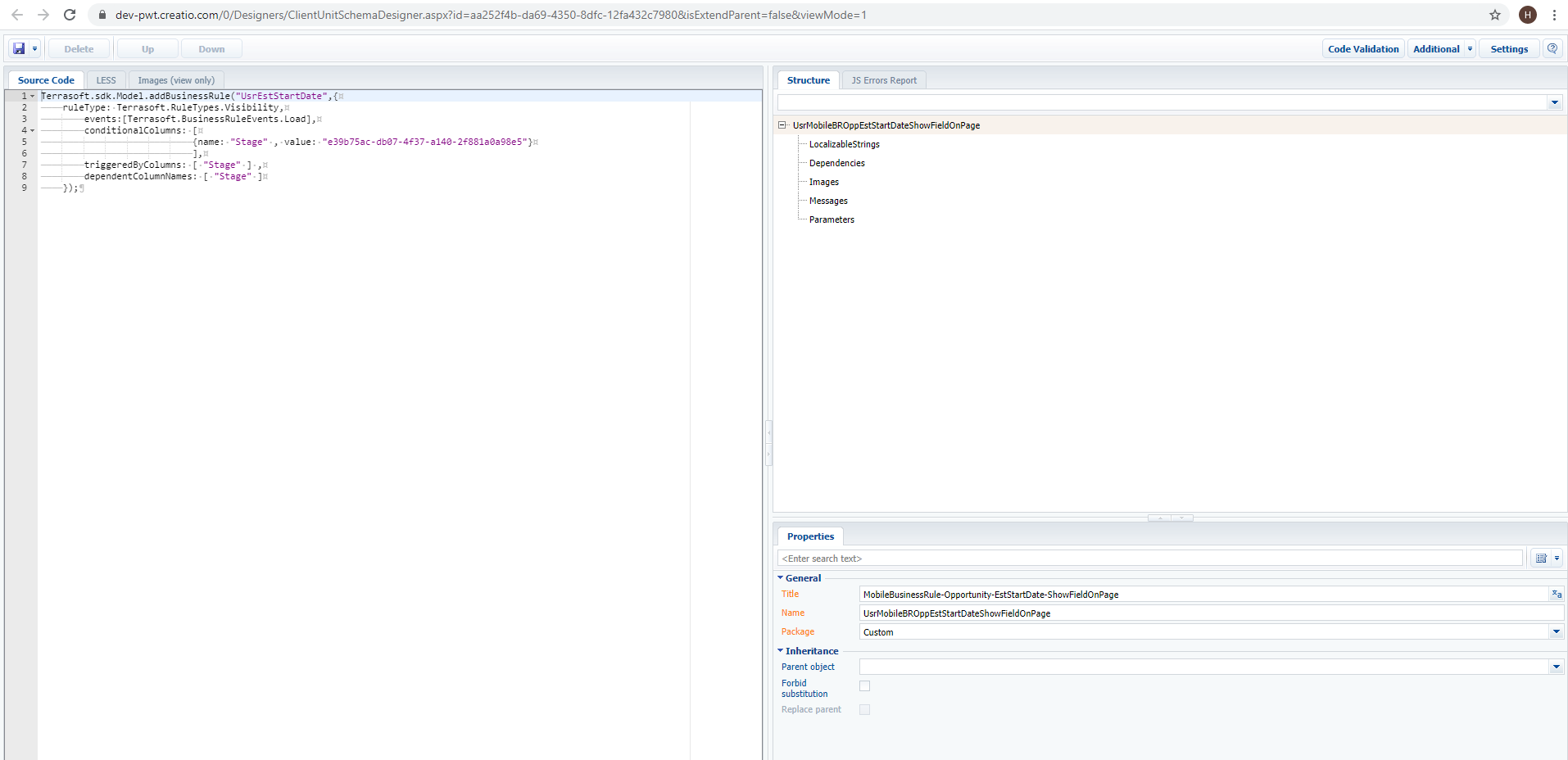Collapse the General properties section
The width and height of the screenshot is (1568, 760).
click(781, 578)
